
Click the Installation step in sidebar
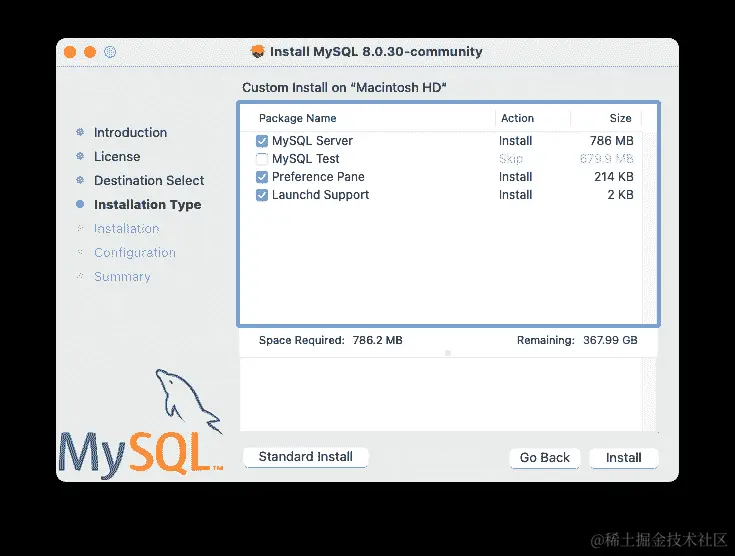coord(127,229)
